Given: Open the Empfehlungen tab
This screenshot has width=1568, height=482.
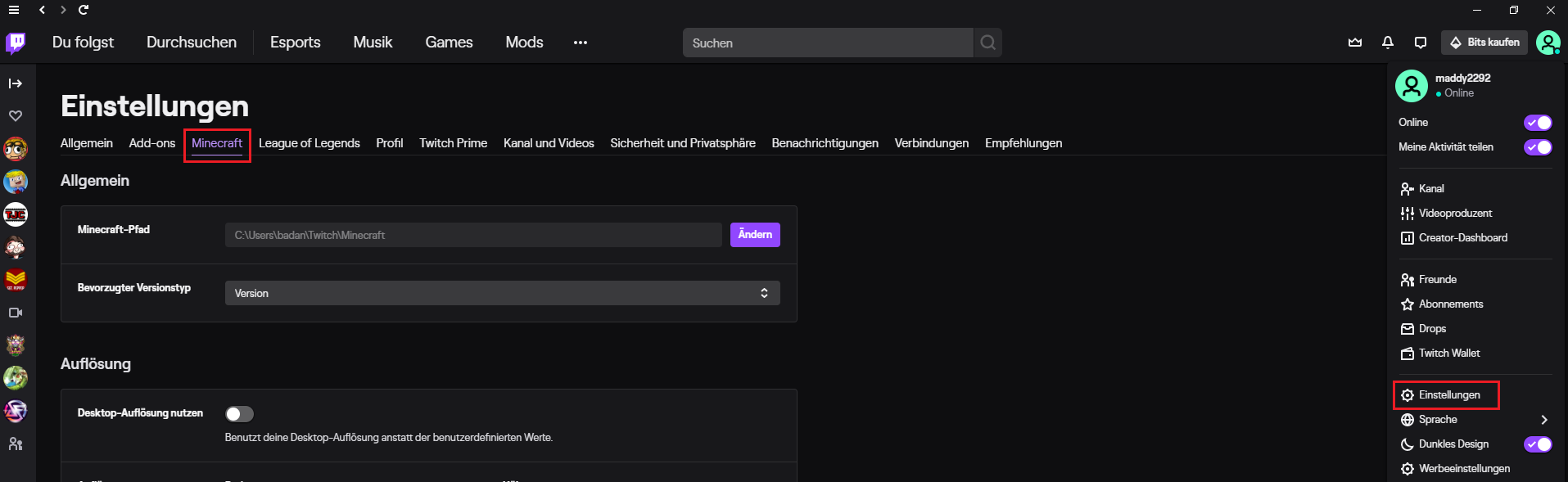Looking at the screenshot, I should pyautogui.click(x=1023, y=143).
